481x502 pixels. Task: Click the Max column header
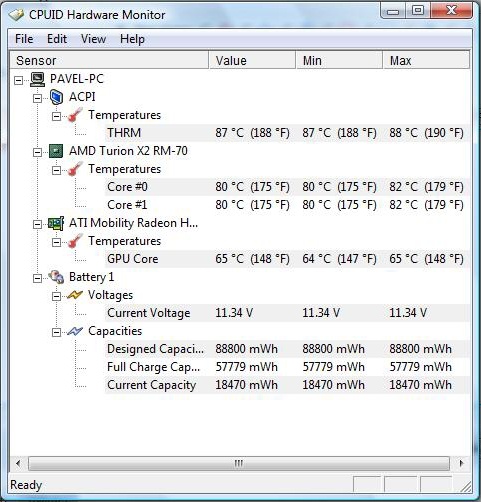[x=426, y=60]
